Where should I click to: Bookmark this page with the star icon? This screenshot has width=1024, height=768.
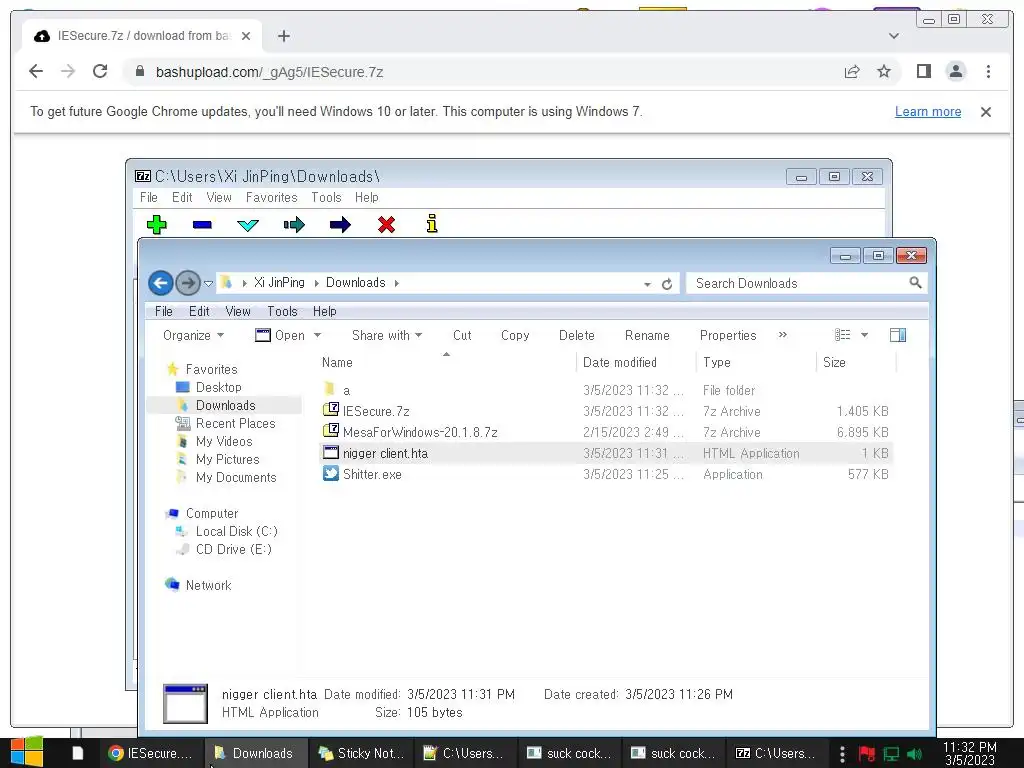pos(884,71)
